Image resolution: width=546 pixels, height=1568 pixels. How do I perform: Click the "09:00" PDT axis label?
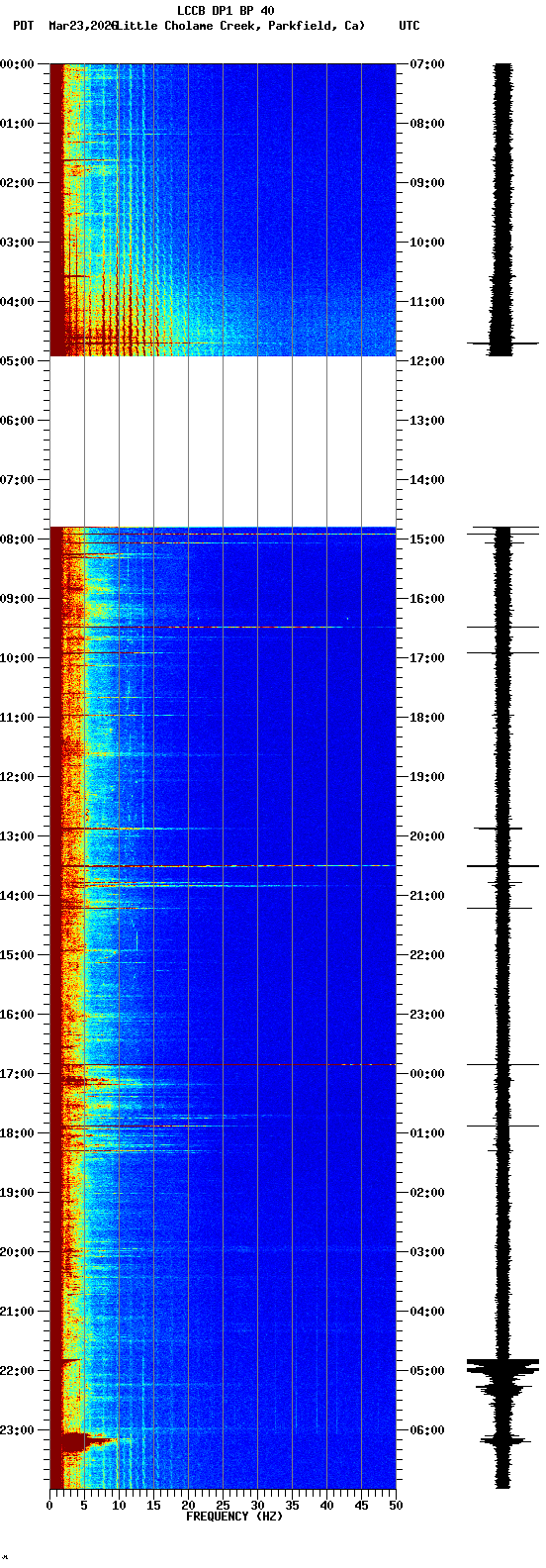click(17, 599)
